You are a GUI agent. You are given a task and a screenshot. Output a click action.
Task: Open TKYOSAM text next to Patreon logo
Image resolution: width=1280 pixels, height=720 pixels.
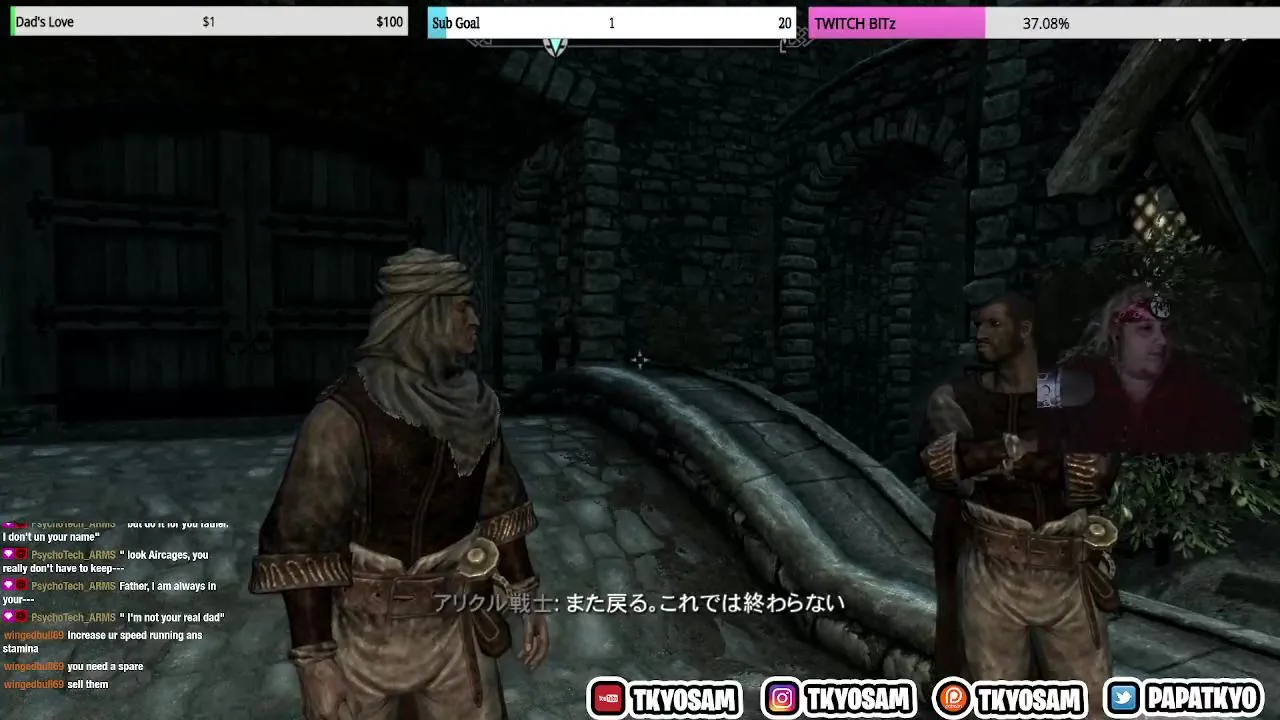1030,699
